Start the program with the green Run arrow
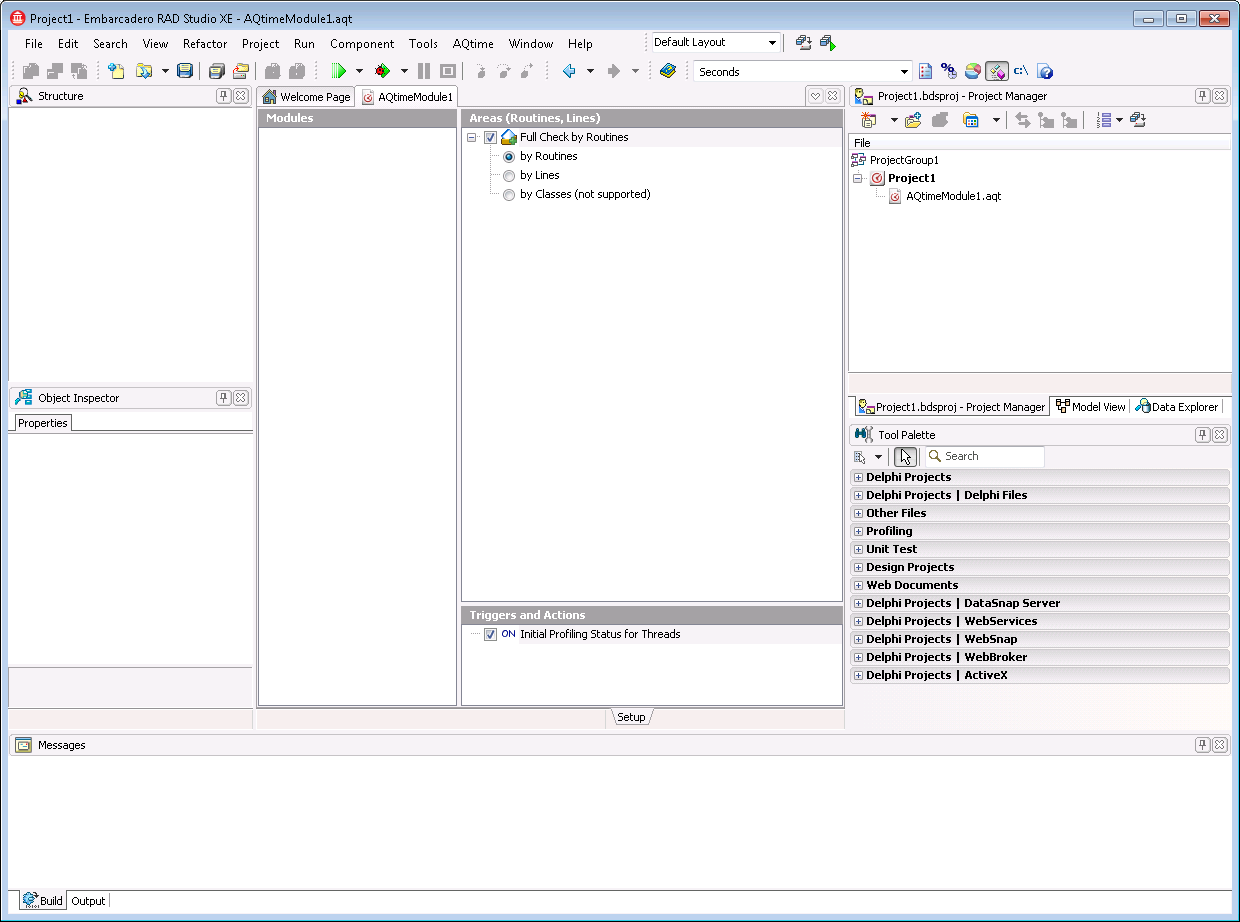The image size is (1240, 922). 339,71
